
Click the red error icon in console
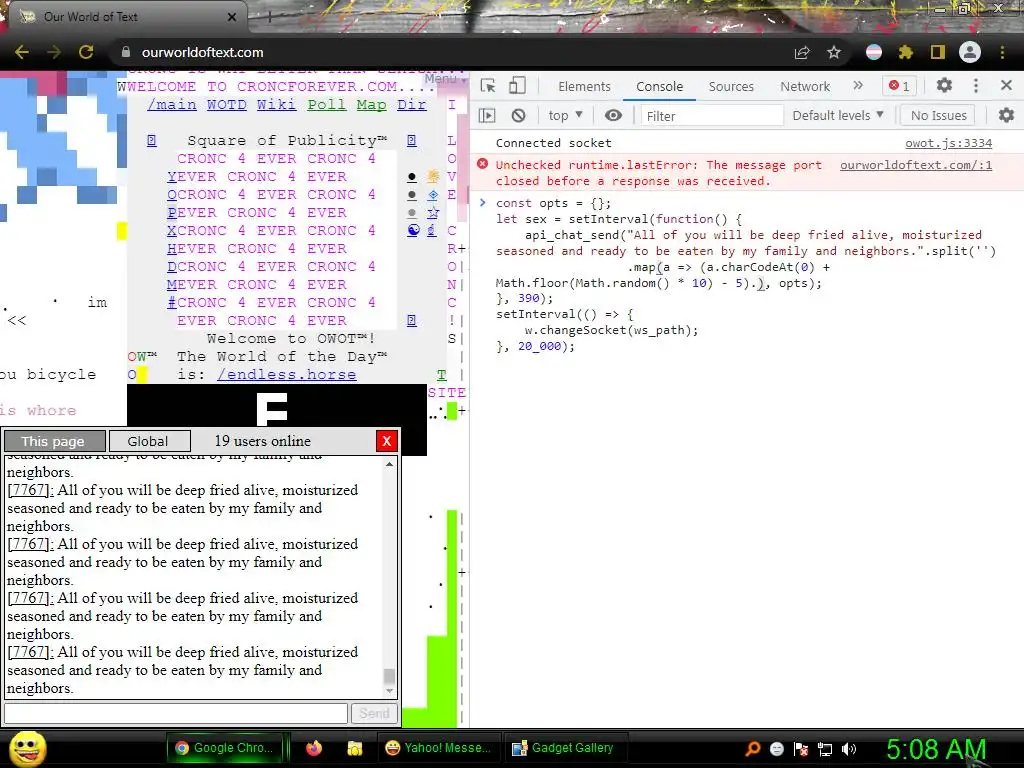pyautogui.click(x=483, y=163)
